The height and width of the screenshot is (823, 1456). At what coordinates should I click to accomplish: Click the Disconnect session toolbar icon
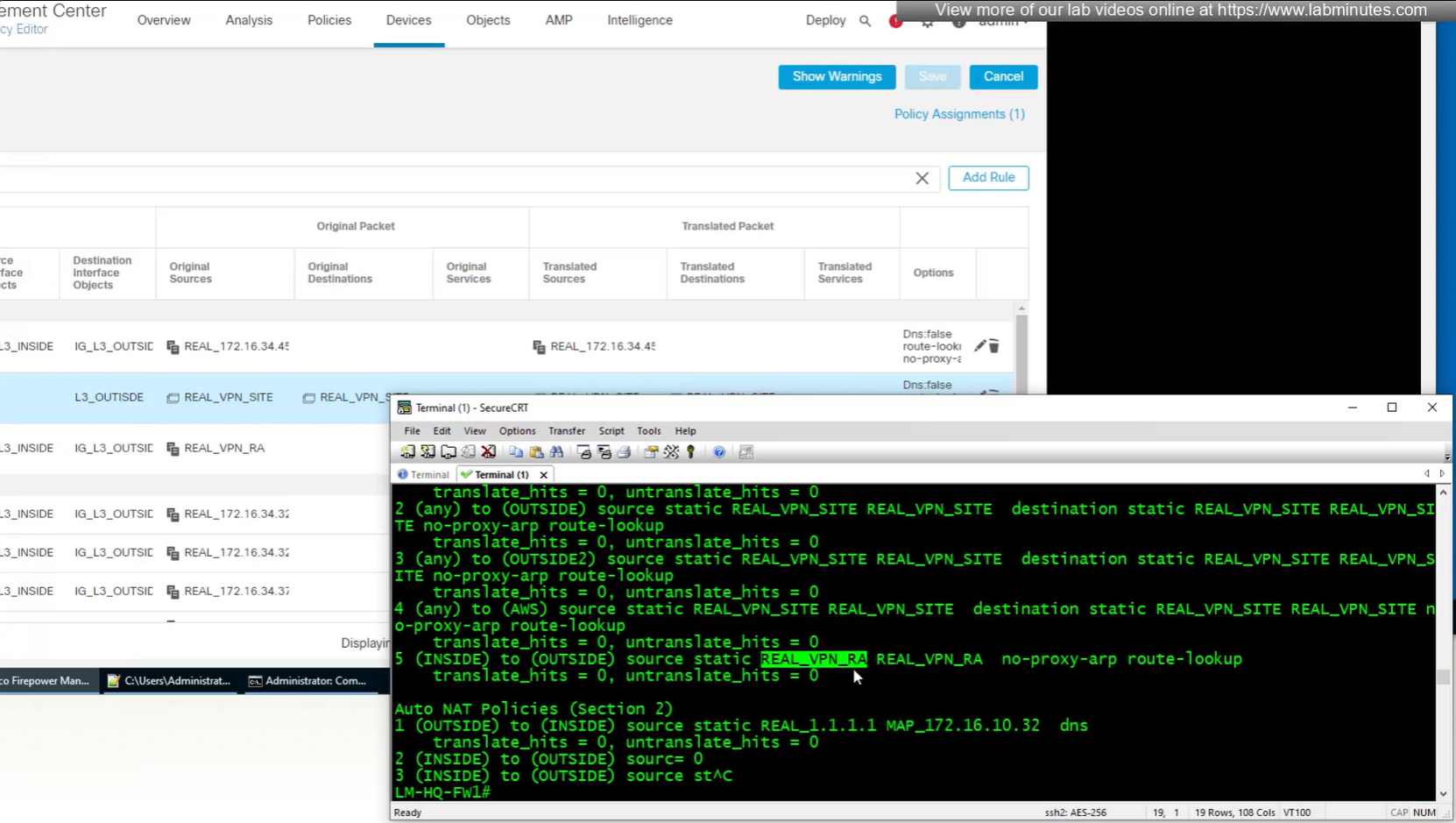pyautogui.click(x=489, y=452)
